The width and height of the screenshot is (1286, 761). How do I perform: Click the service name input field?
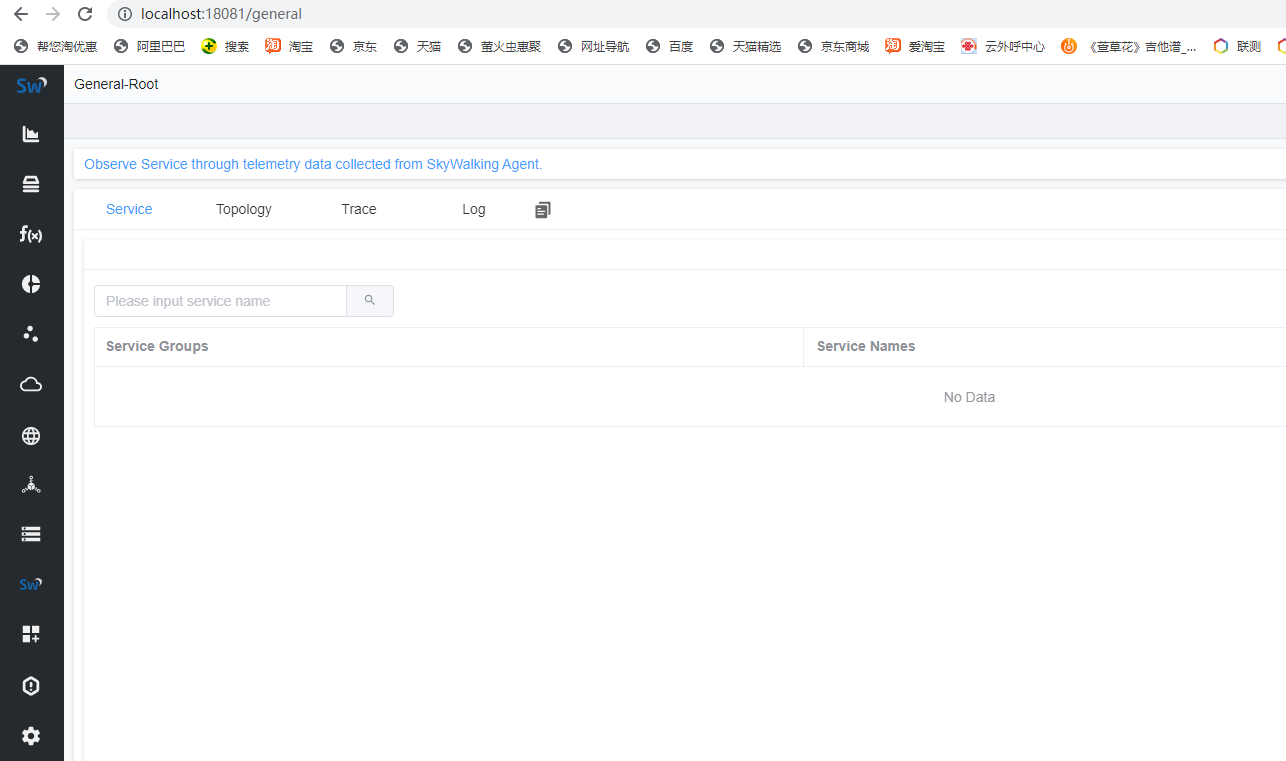tap(220, 301)
